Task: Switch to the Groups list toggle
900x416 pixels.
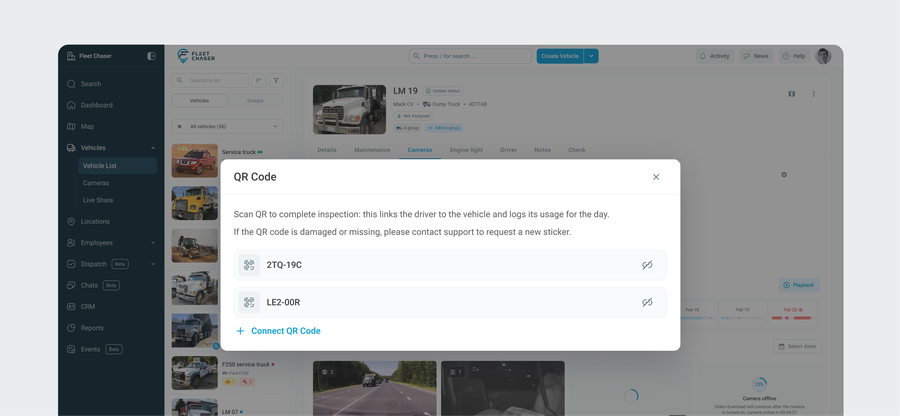Action: (255, 100)
